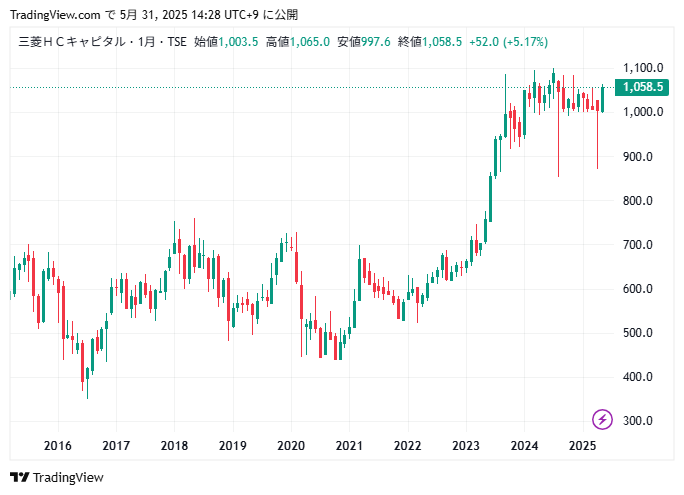
Task: Click the TradingView wordmark text at bottom
Action: [68, 478]
